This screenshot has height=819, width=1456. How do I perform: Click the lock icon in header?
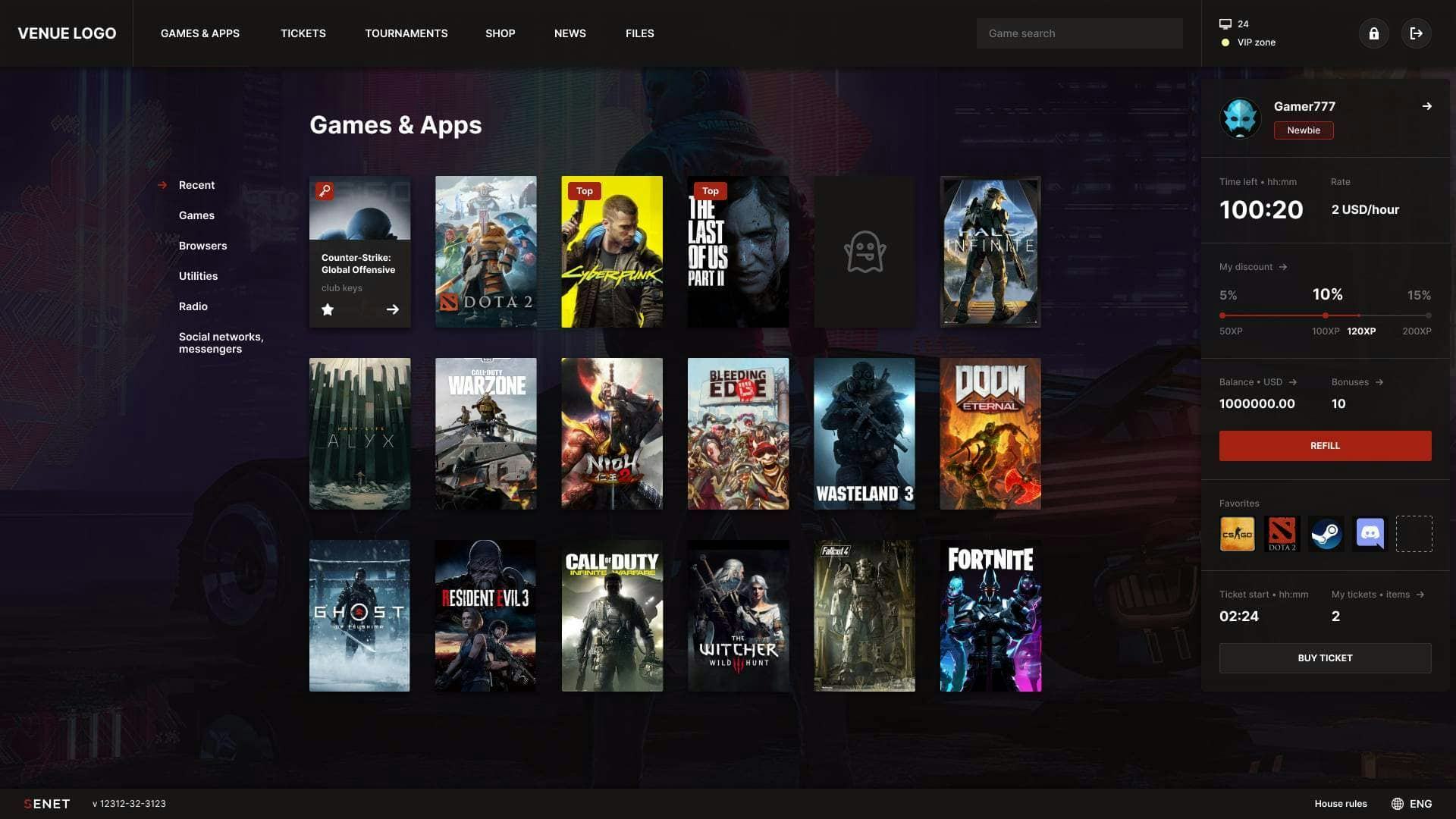(1373, 33)
